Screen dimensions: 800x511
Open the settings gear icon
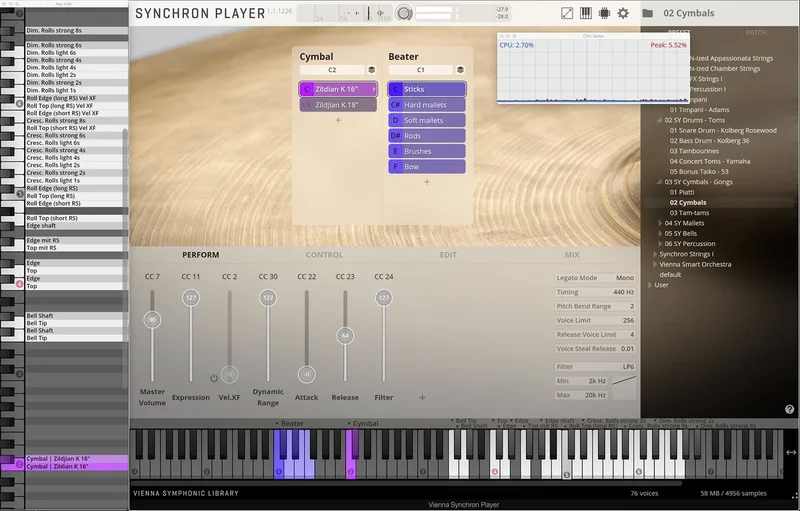pyautogui.click(x=623, y=13)
